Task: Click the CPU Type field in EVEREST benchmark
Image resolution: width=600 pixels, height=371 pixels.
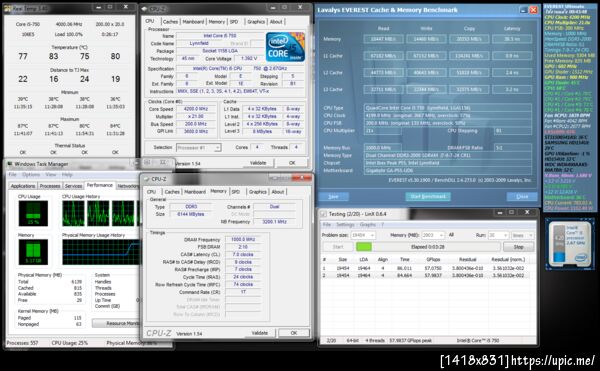Action: pos(447,108)
